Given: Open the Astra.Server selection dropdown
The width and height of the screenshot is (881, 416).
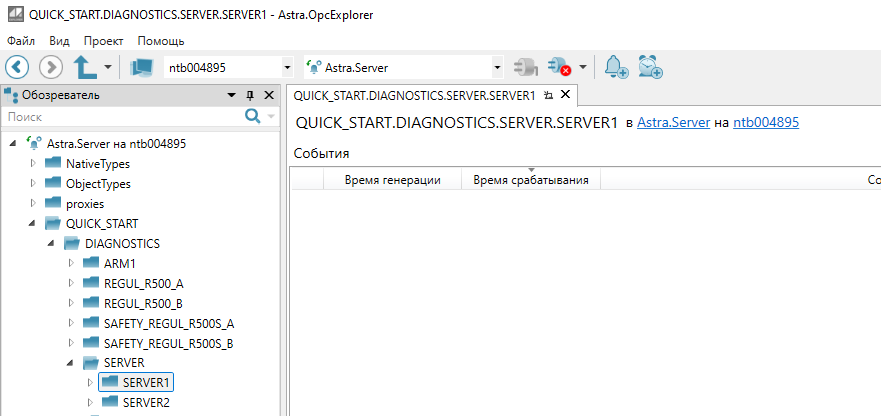Looking at the screenshot, I should tap(497, 68).
